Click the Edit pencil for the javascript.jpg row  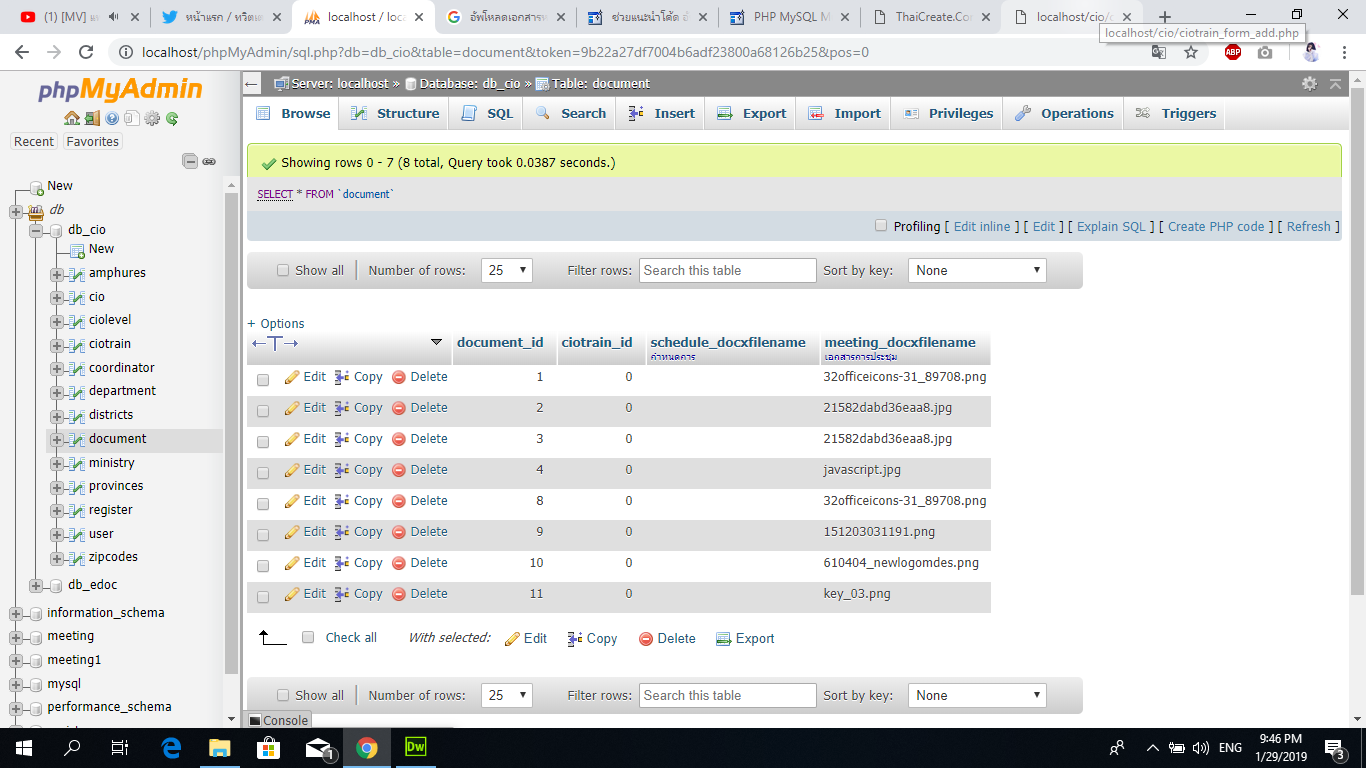coord(292,470)
